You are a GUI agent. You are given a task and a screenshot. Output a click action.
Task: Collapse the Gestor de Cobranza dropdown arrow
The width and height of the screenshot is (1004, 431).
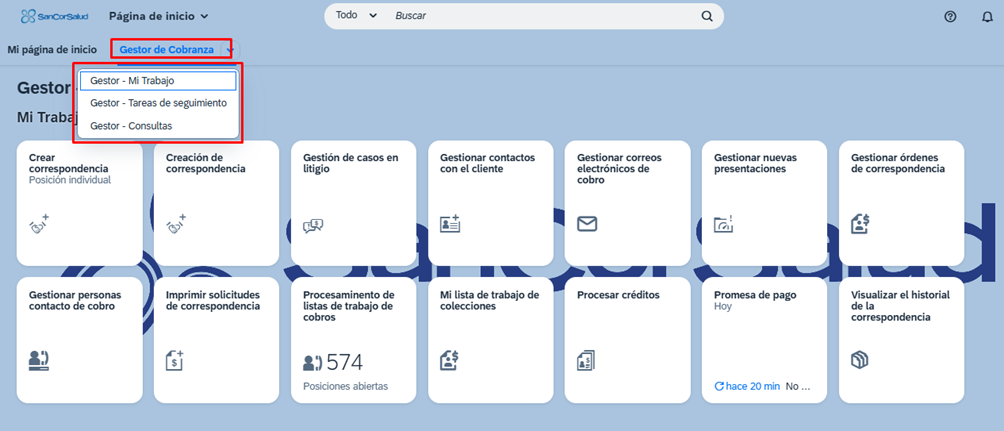tap(230, 50)
